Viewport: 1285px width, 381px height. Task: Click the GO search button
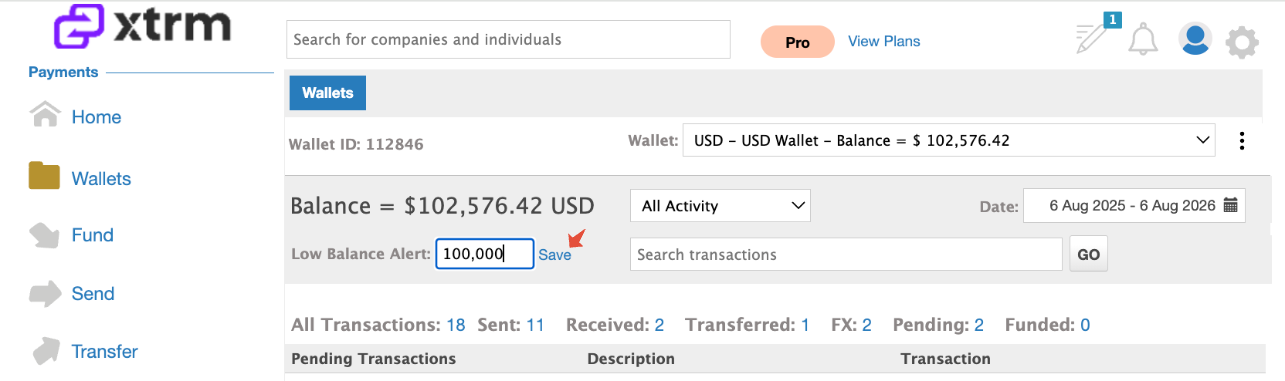(x=1089, y=254)
